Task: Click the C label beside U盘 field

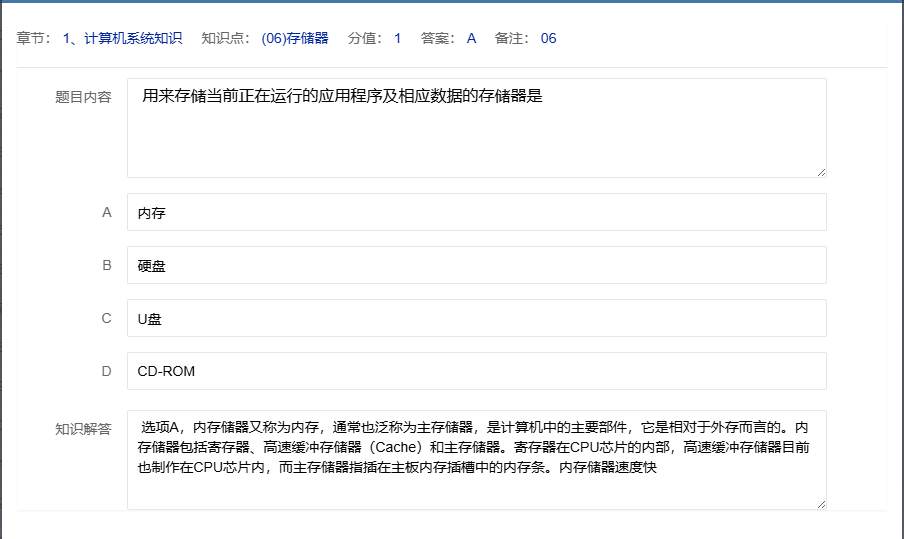Action: (x=107, y=318)
